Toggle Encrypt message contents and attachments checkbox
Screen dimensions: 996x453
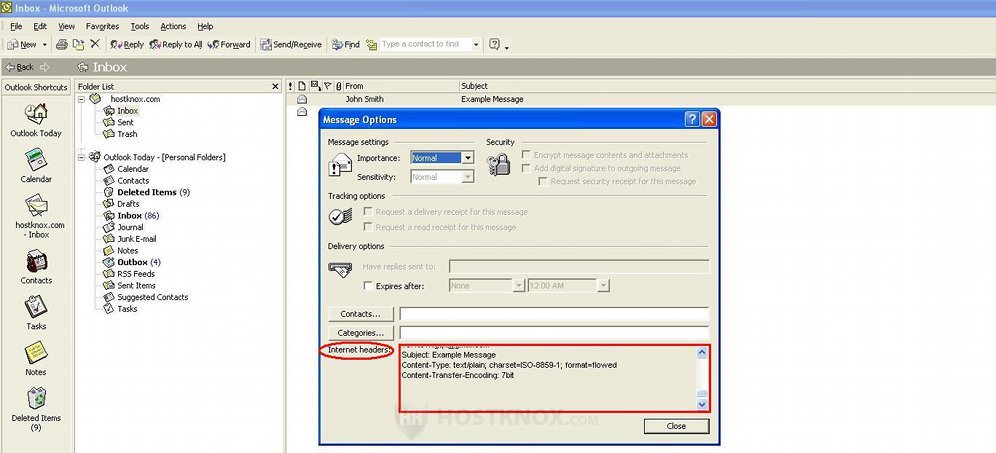[526, 154]
